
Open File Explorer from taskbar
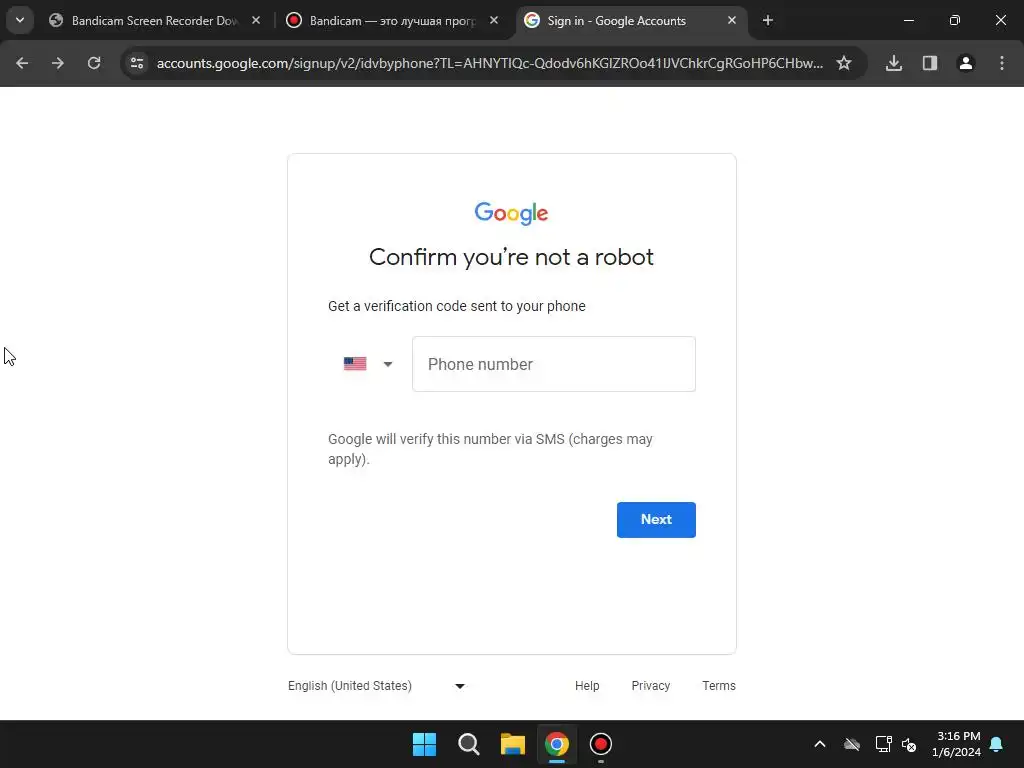tap(513, 744)
